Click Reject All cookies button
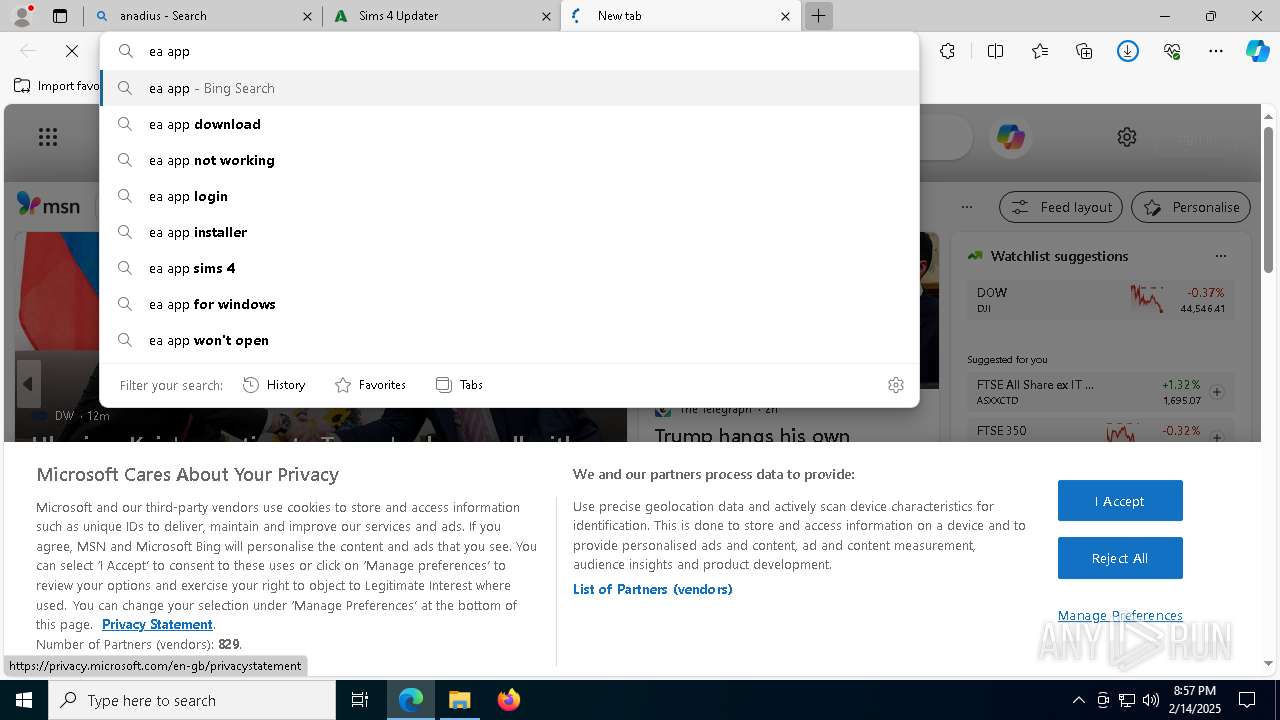 1120,558
